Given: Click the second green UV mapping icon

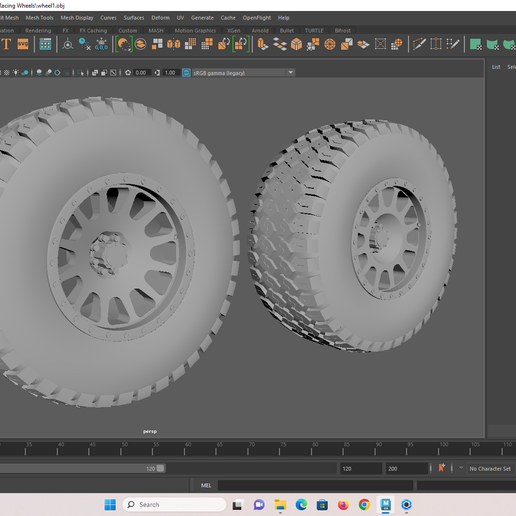Looking at the screenshot, I should [493, 44].
